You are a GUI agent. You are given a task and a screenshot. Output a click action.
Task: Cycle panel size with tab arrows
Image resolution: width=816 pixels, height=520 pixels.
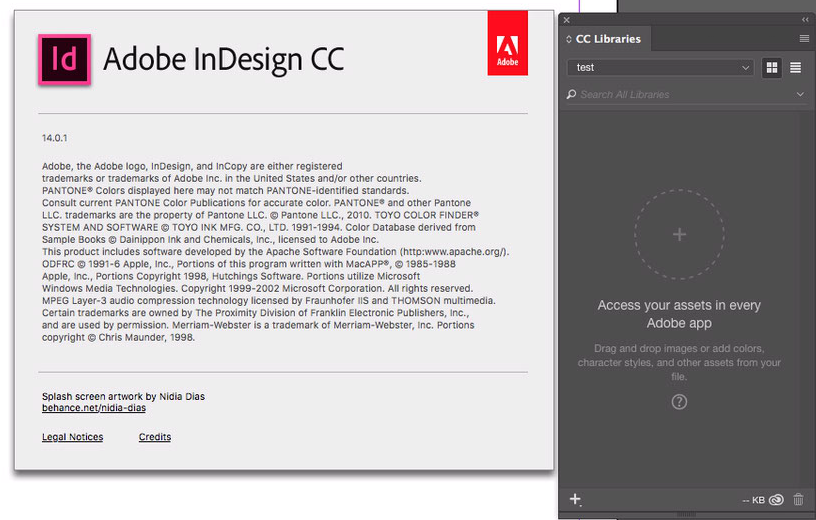tap(568, 39)
